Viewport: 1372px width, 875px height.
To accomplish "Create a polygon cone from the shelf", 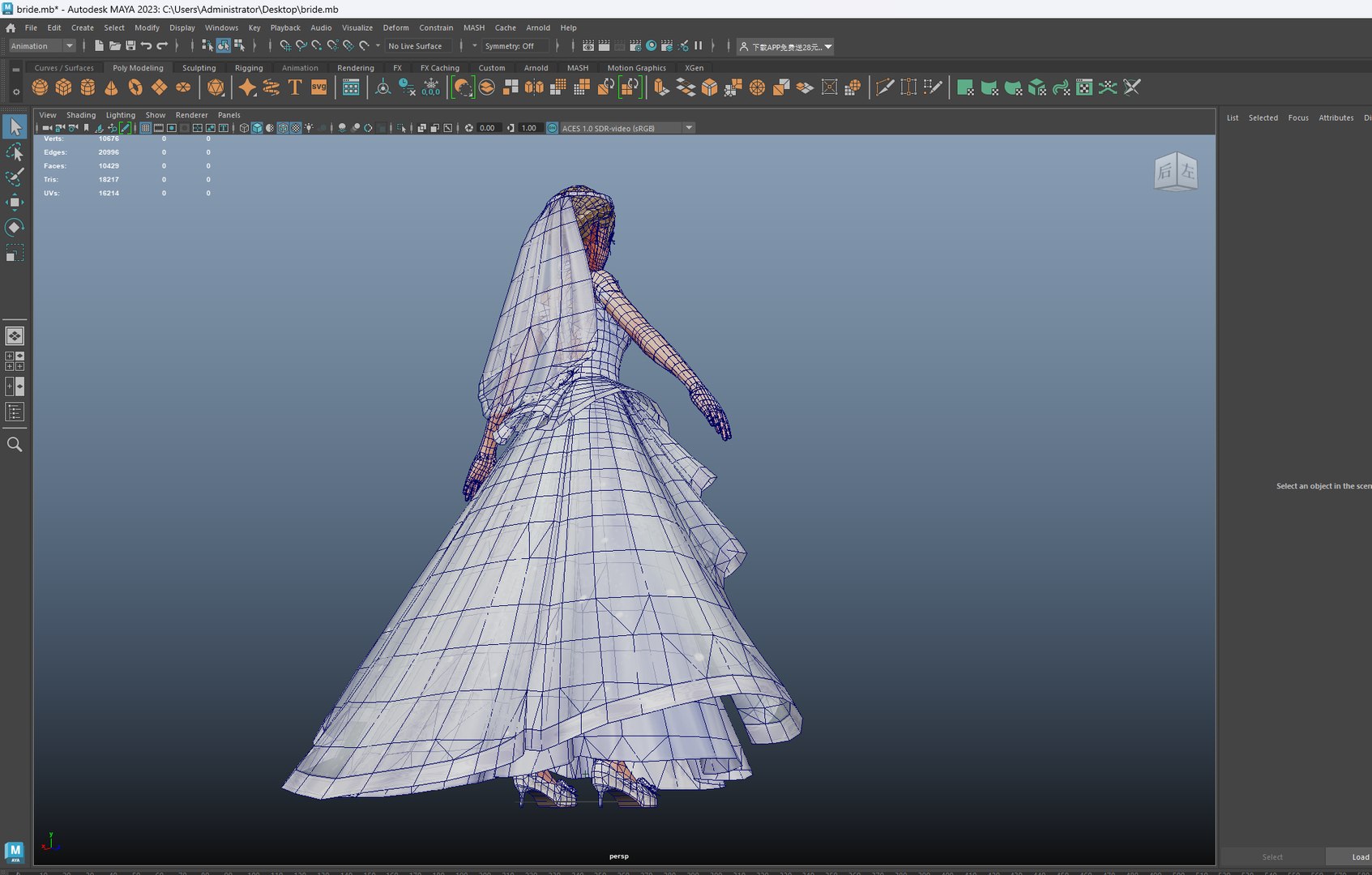I will [x=111, y=87].
